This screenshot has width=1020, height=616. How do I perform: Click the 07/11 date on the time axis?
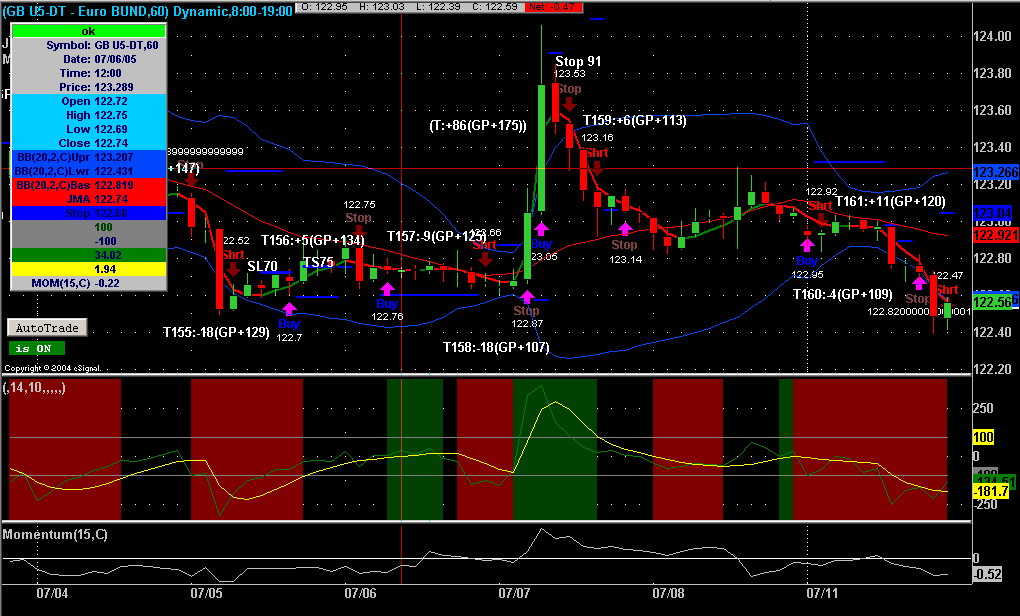[822, 593]
